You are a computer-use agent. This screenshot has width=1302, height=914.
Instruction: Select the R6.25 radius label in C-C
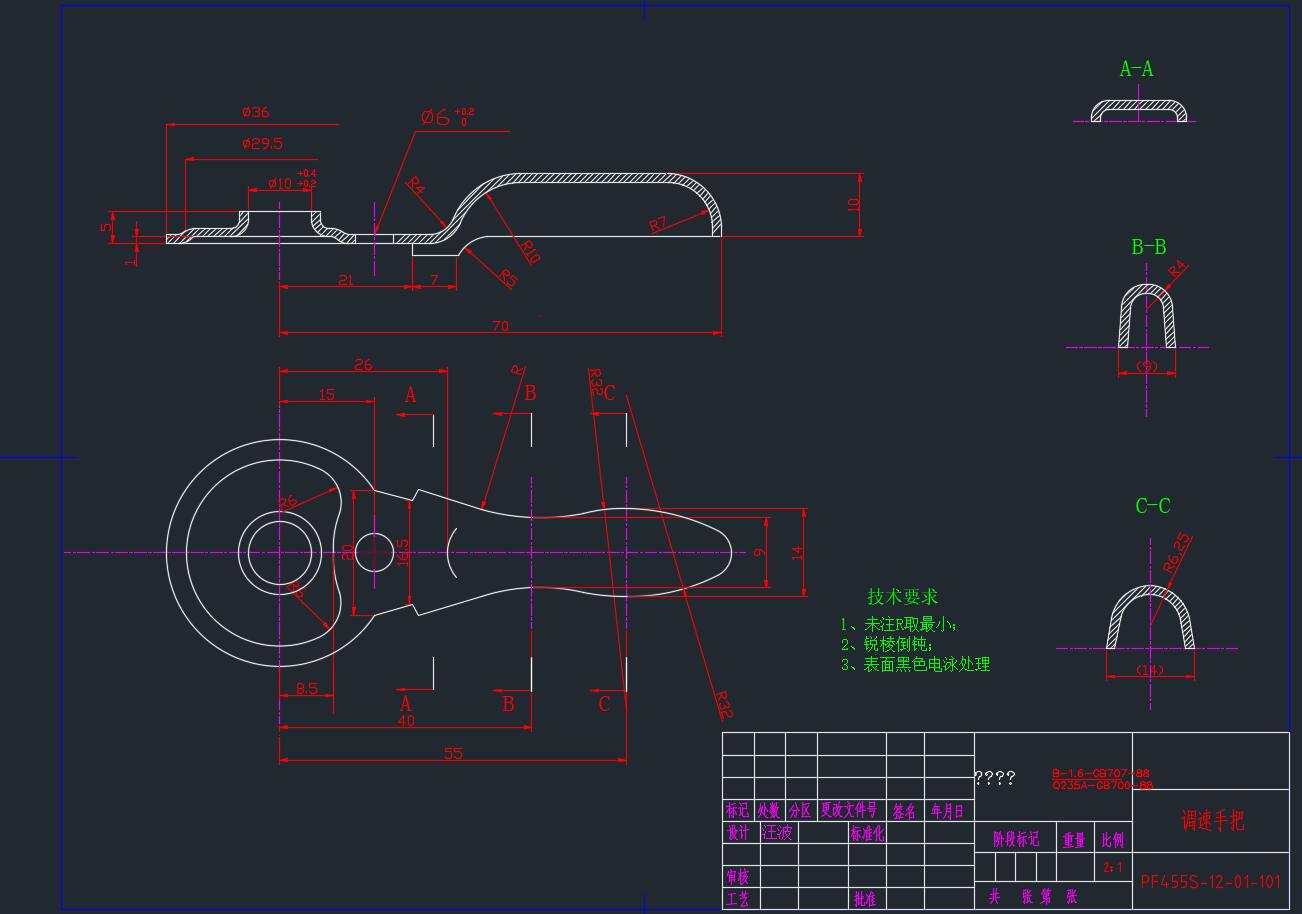pos(1178,552)
